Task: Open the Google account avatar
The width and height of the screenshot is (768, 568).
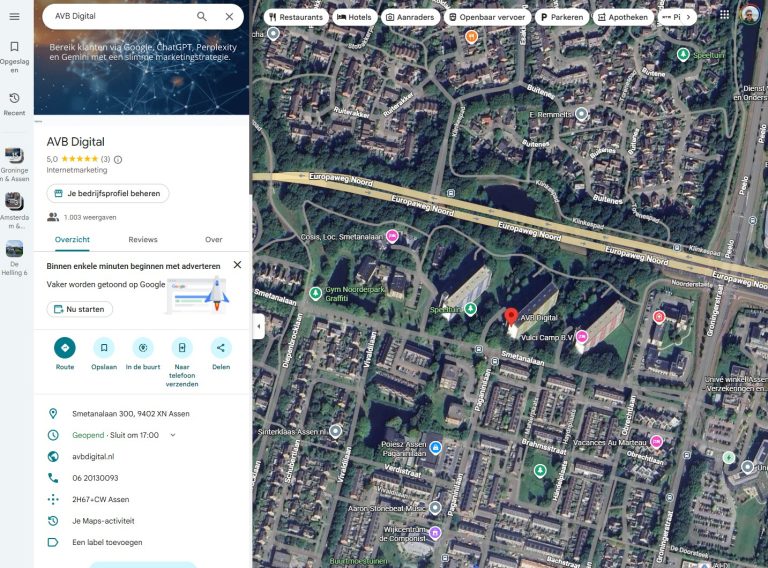Action: [x=749, y=15]
